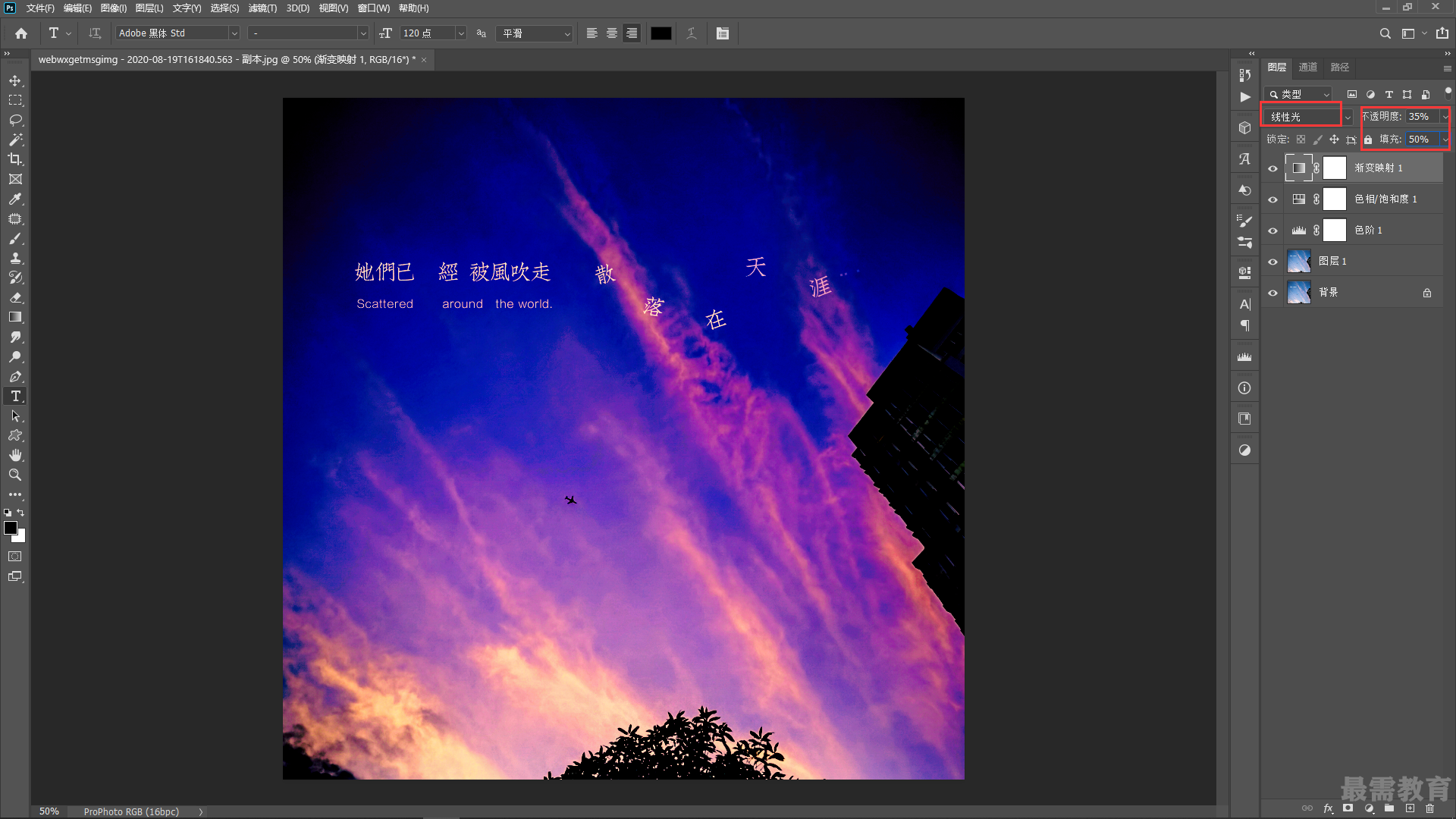This screenshot has height=819, width=1456.
Task: Select the Zoom tool
Action: [15, 475]
